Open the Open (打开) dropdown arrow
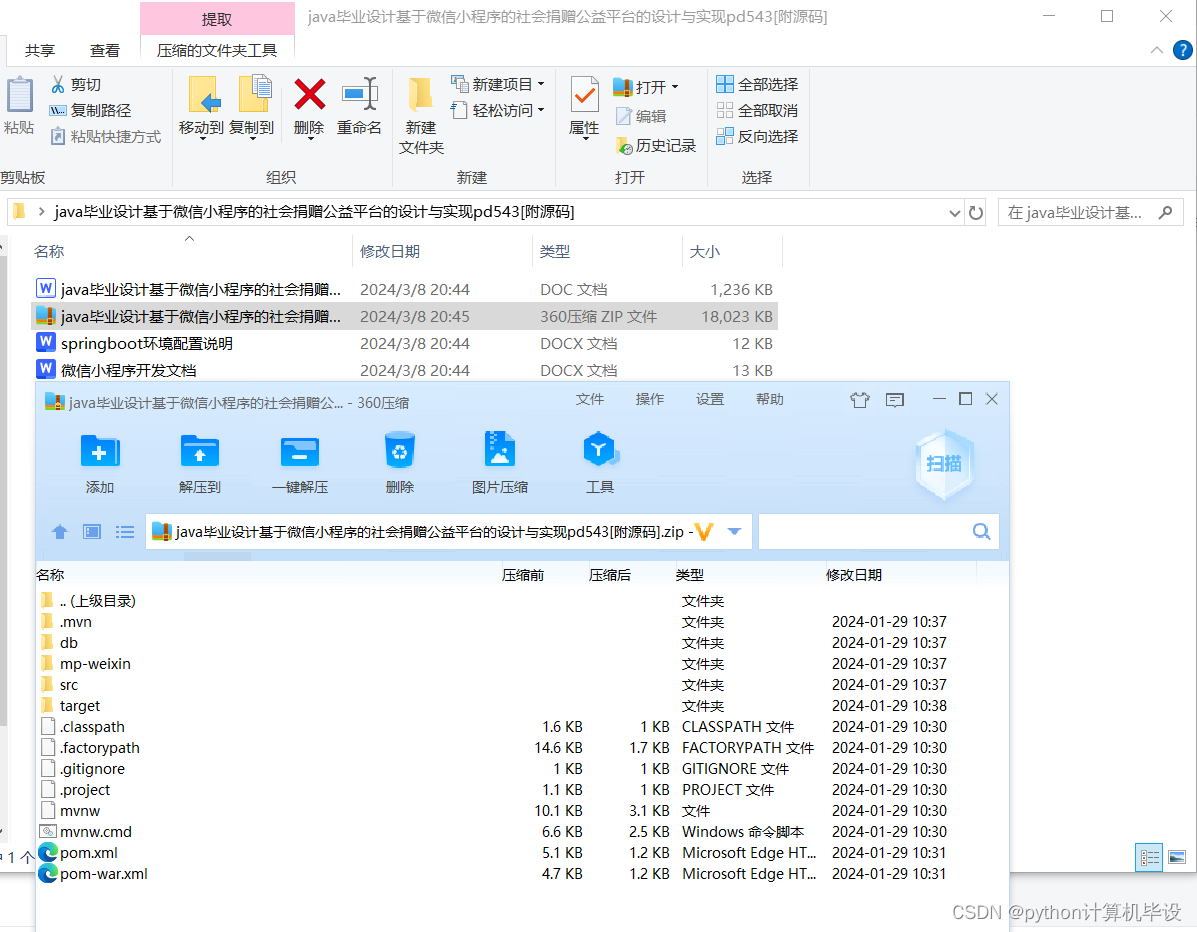 coord(675,87)
